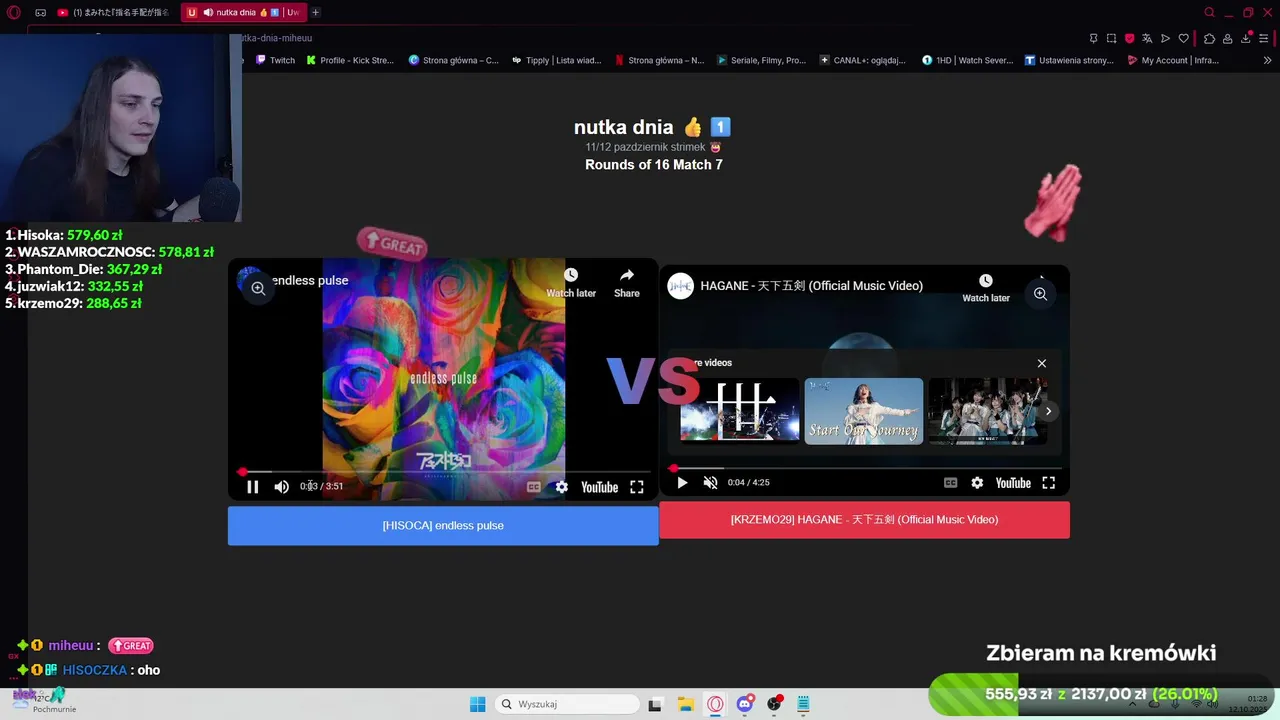The height and width of the screenshot is (720, 1280).
Task: Enter fullscreen on HAGANE video
Action: [1049, 483]
